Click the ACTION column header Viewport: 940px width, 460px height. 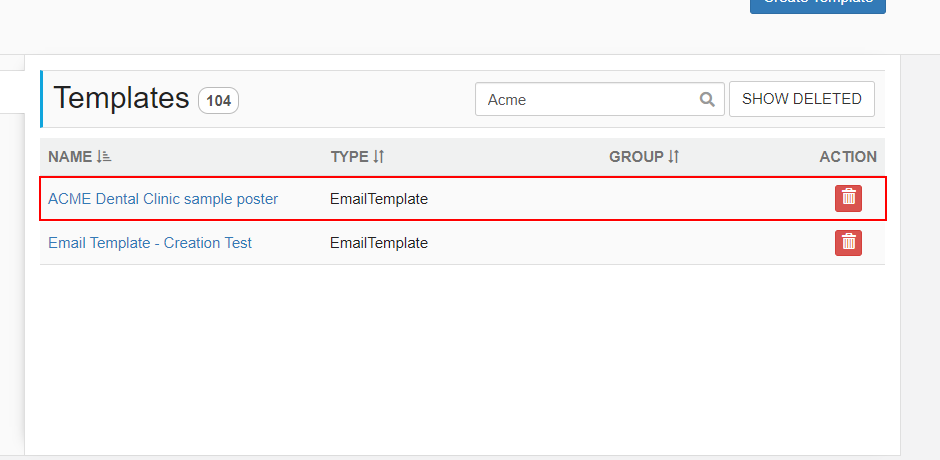click(848, 157)
